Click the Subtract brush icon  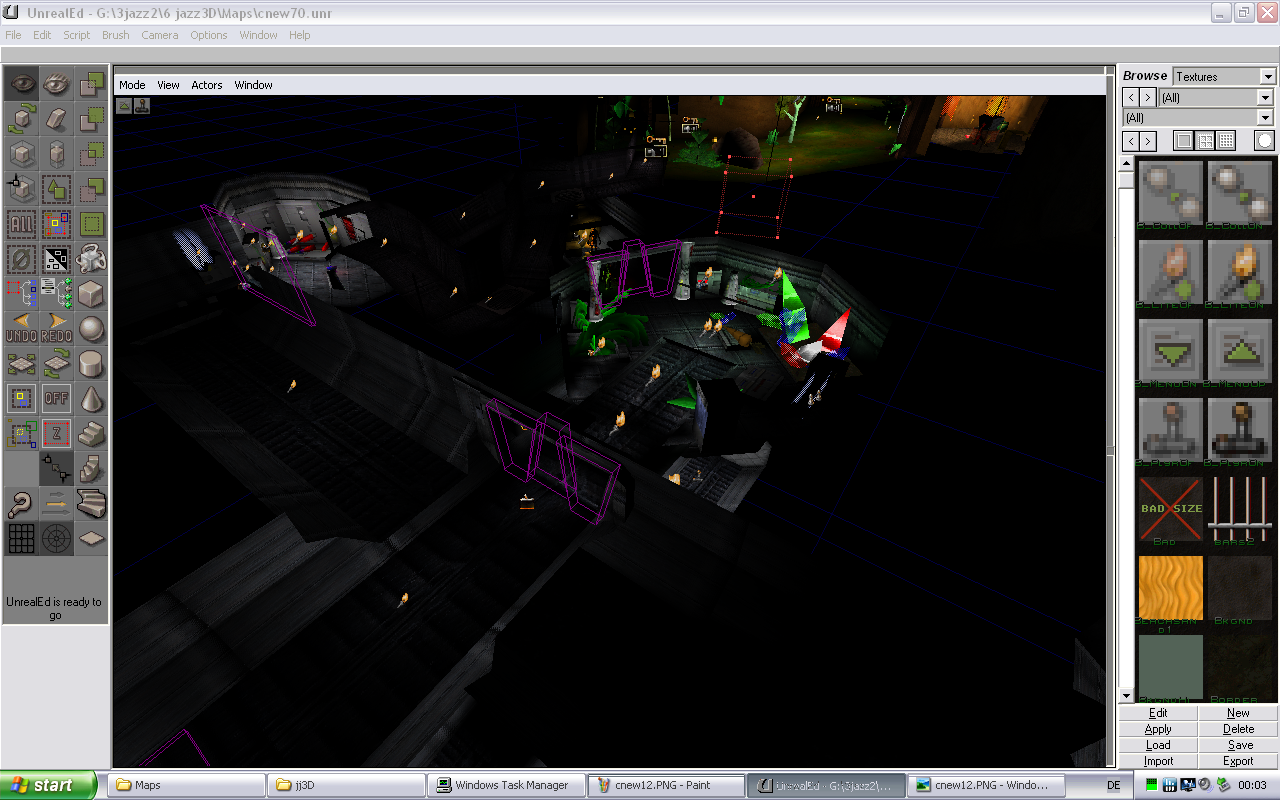(92, 119)
